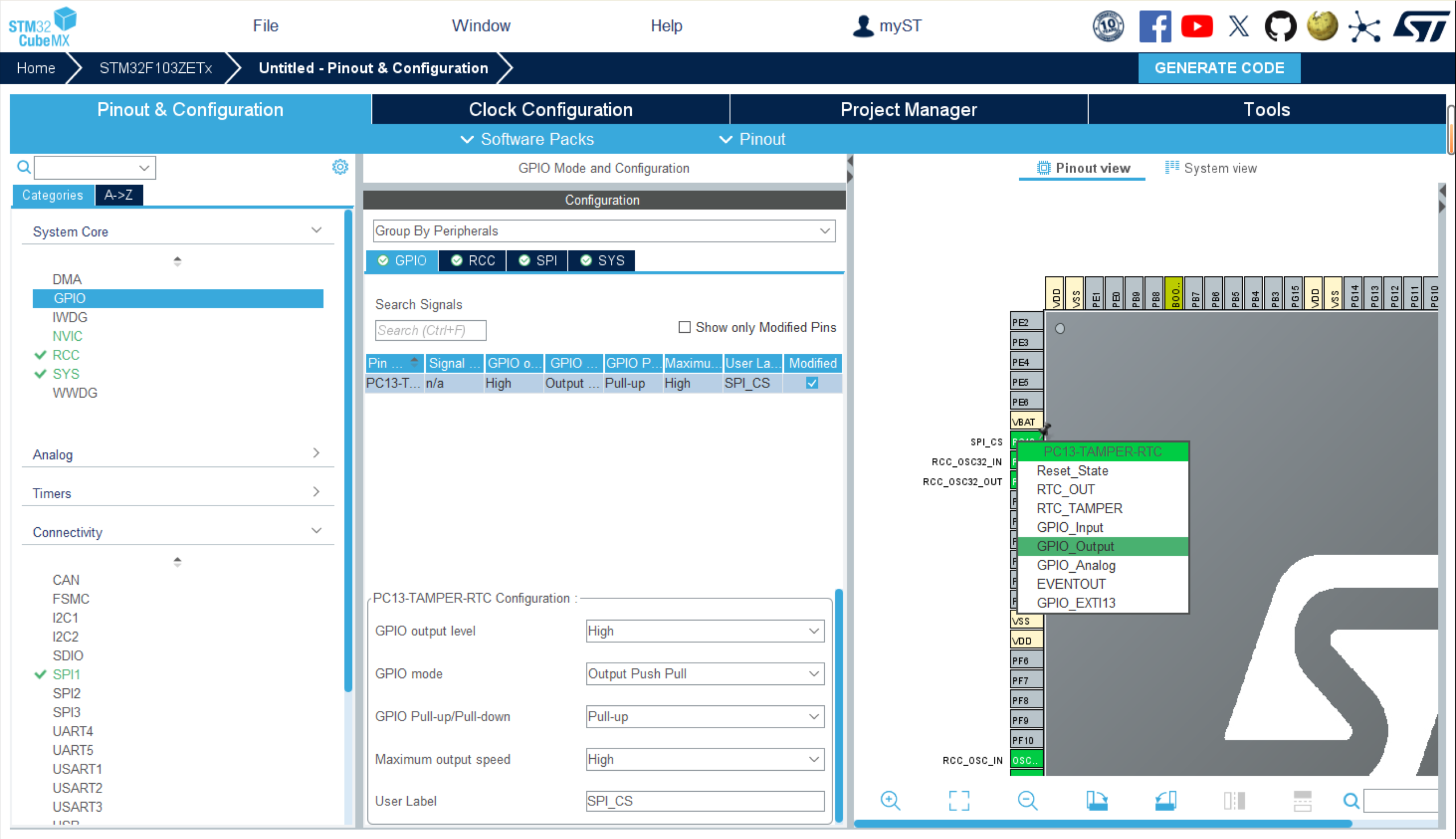This screenshot has height=839, width=1456.
Task: Enable Show only Modified Pins checkbox
Action: (x=684, y=327)
